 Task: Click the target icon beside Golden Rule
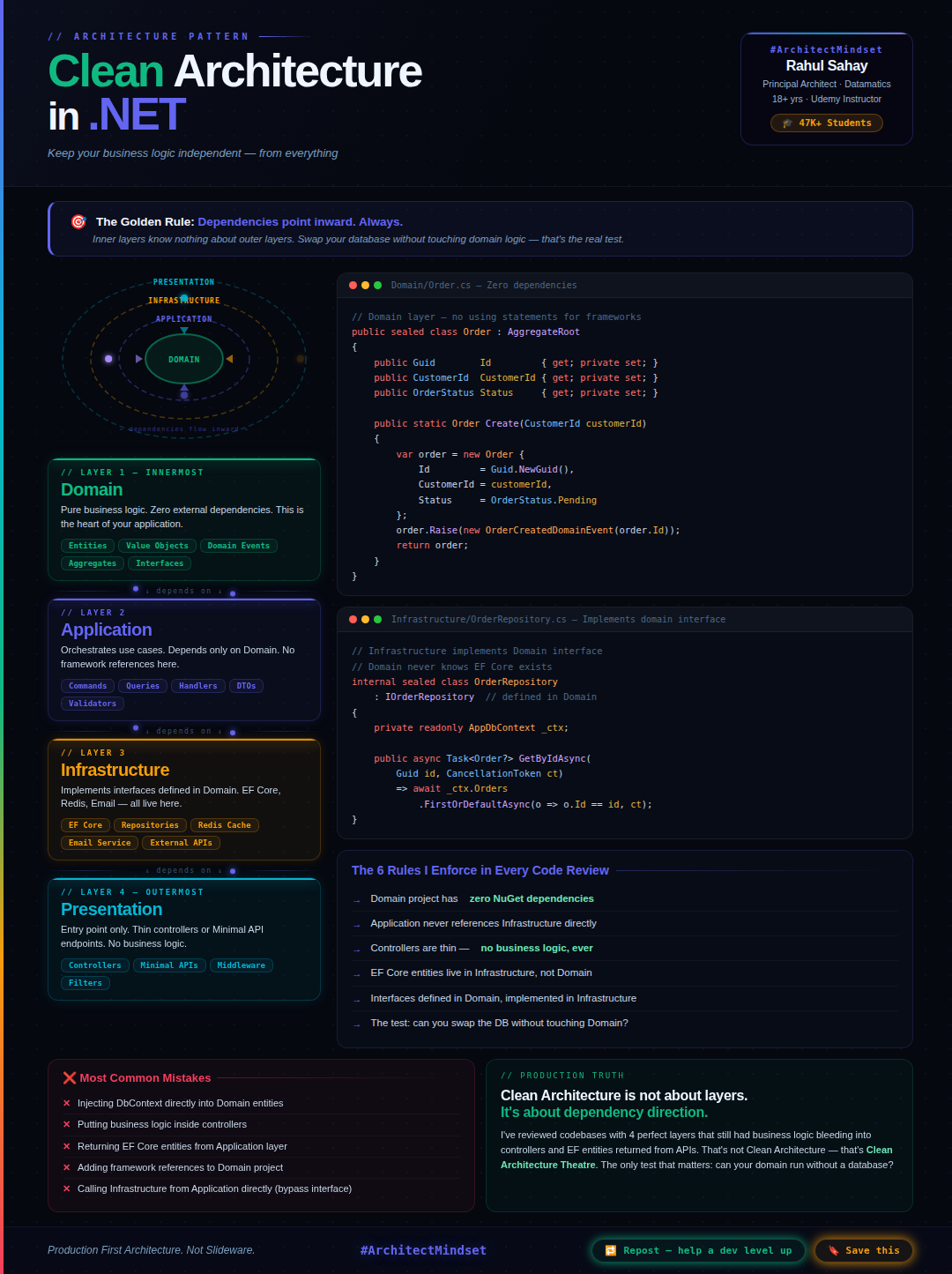point(78,221)
